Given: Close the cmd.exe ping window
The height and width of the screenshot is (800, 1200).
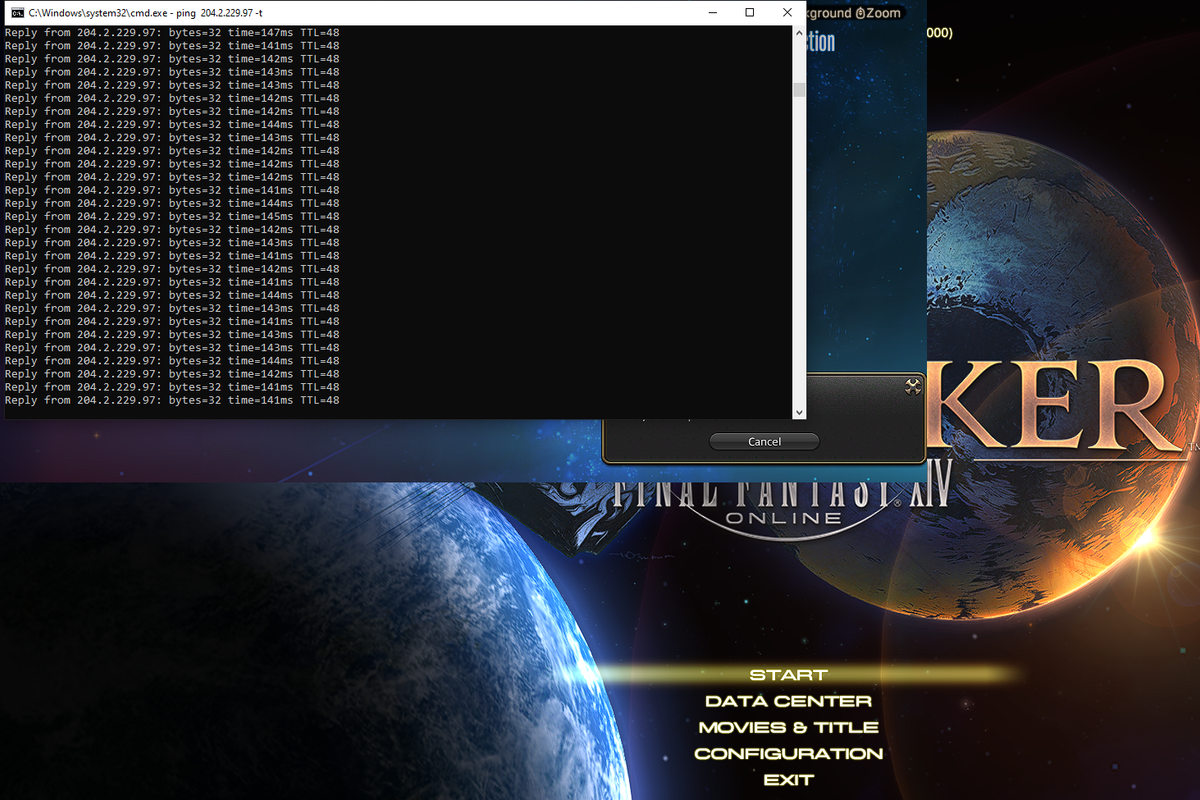Looking at the screenshot, I should point(787,13).
